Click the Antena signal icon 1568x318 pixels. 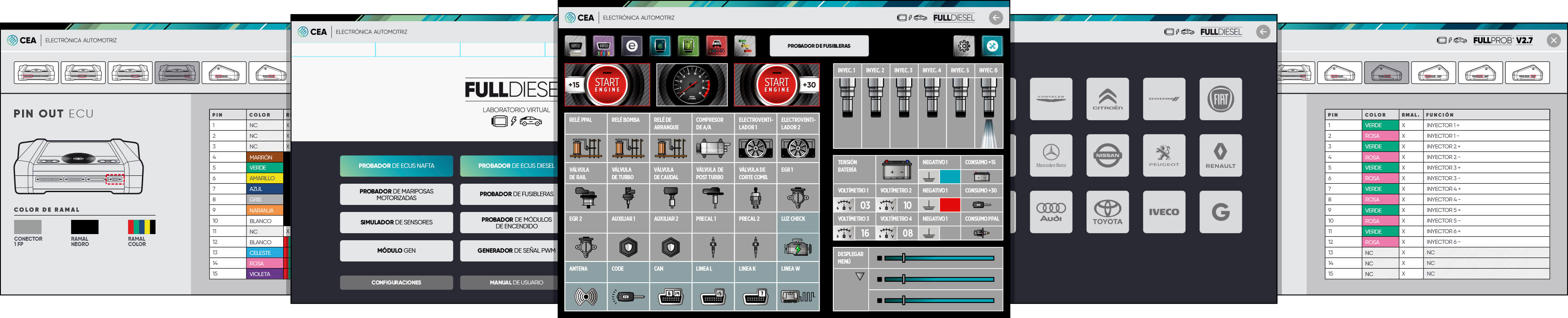point(585,297)
